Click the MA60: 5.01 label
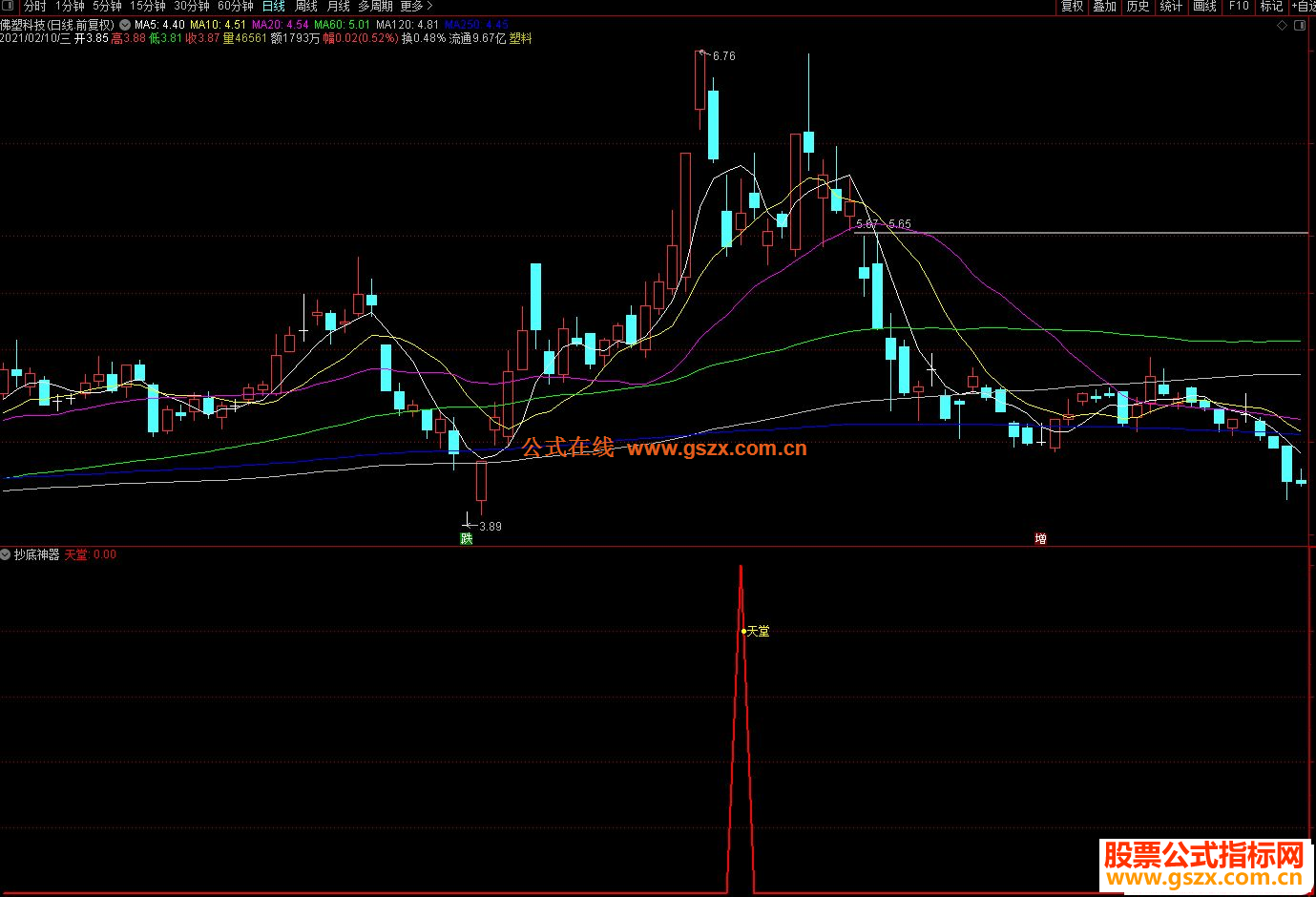1316x897 pixels. pos(342,25)
